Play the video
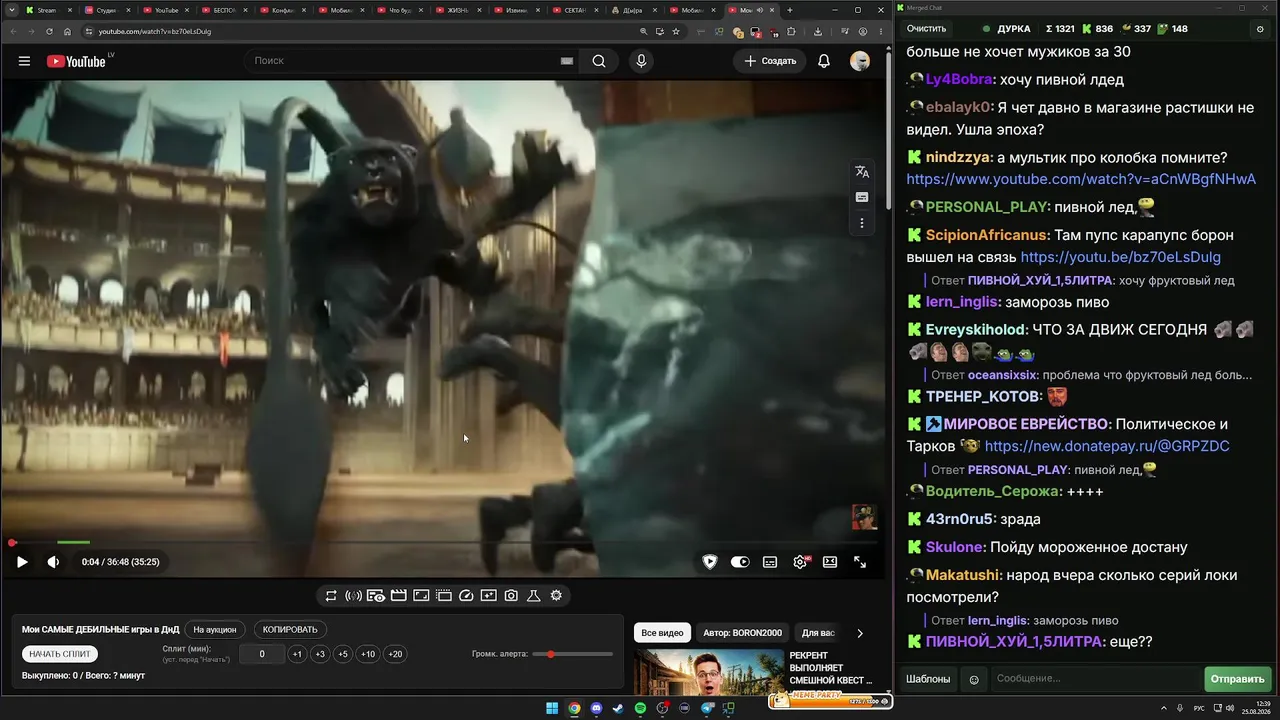 click(x=22, y=562)
